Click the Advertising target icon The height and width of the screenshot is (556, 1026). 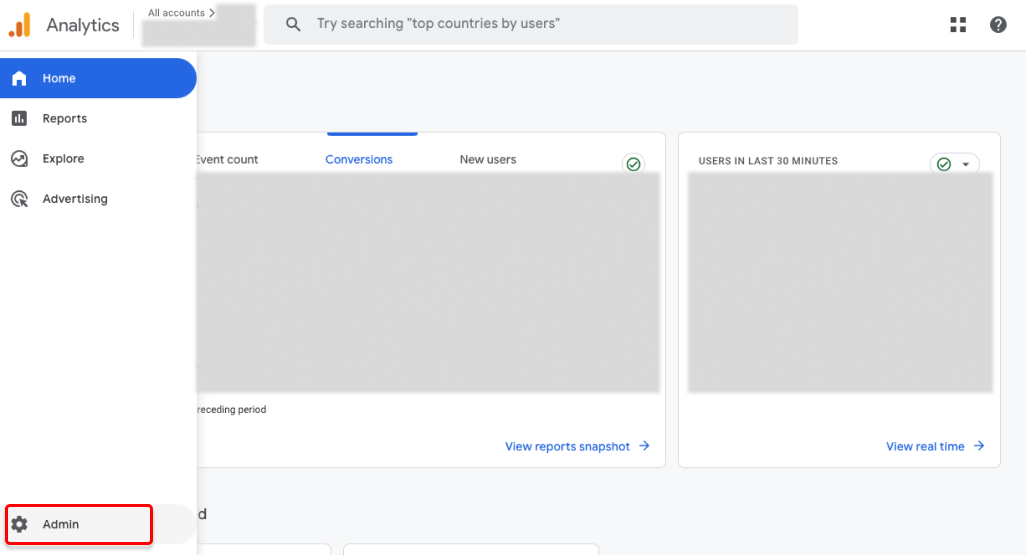coord(19,199)
